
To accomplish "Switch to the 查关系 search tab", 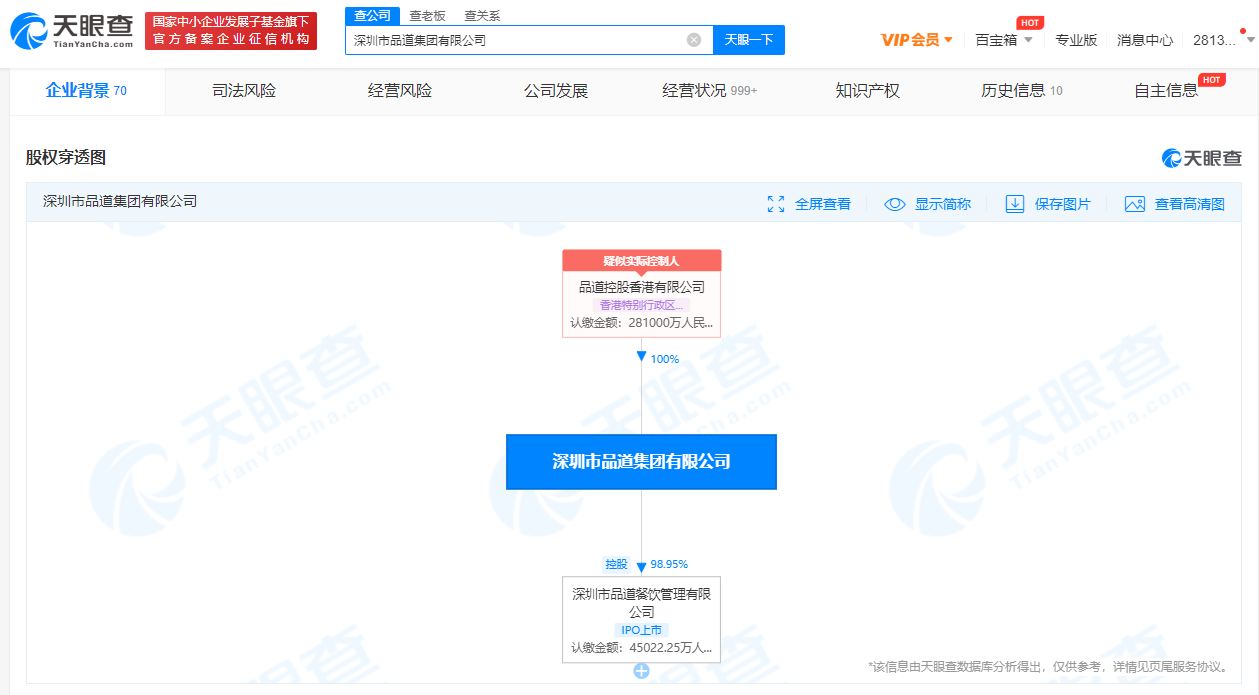I will point(482,16).
